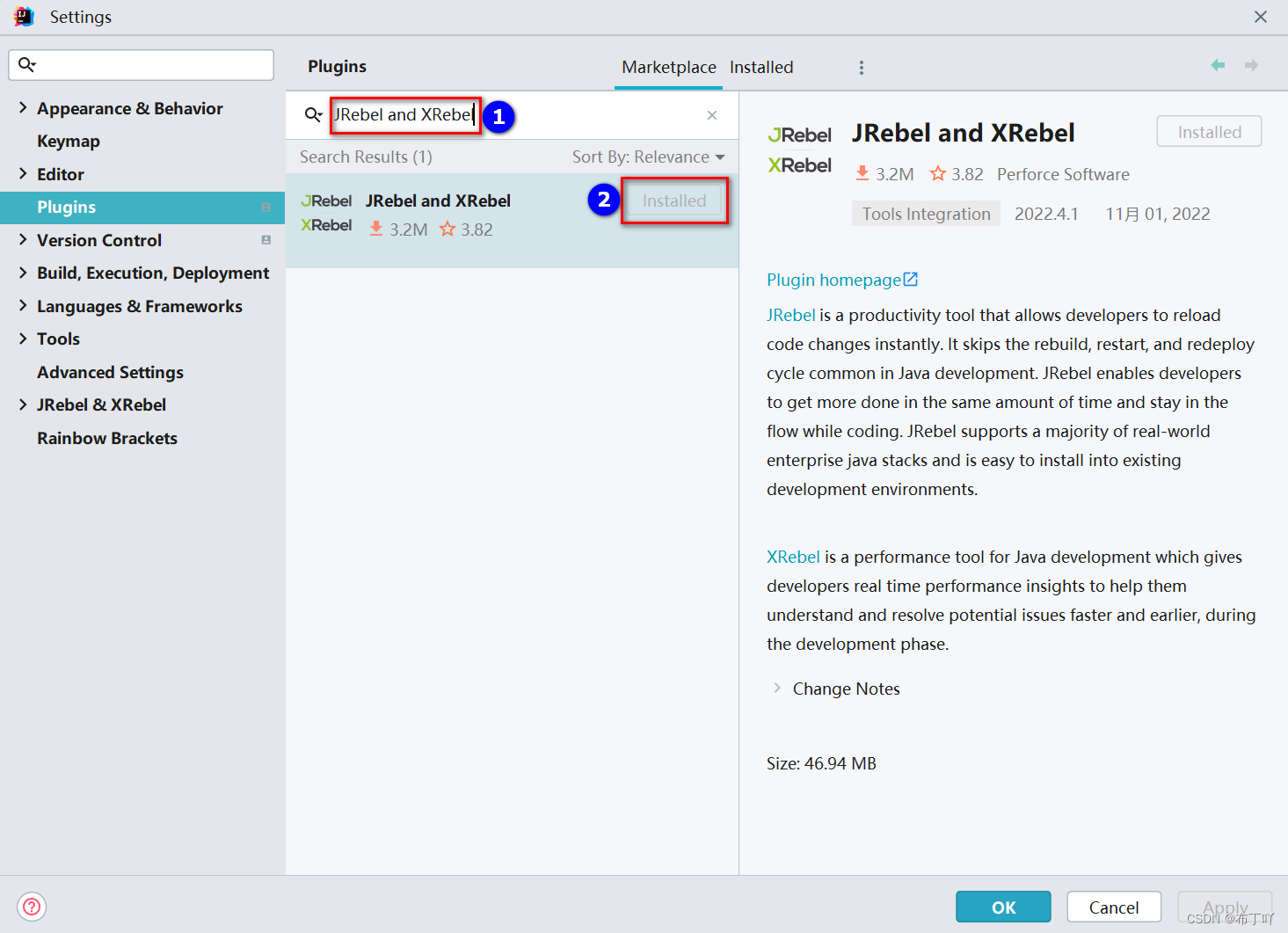Expand the Editor settings node

coord(23,173)
